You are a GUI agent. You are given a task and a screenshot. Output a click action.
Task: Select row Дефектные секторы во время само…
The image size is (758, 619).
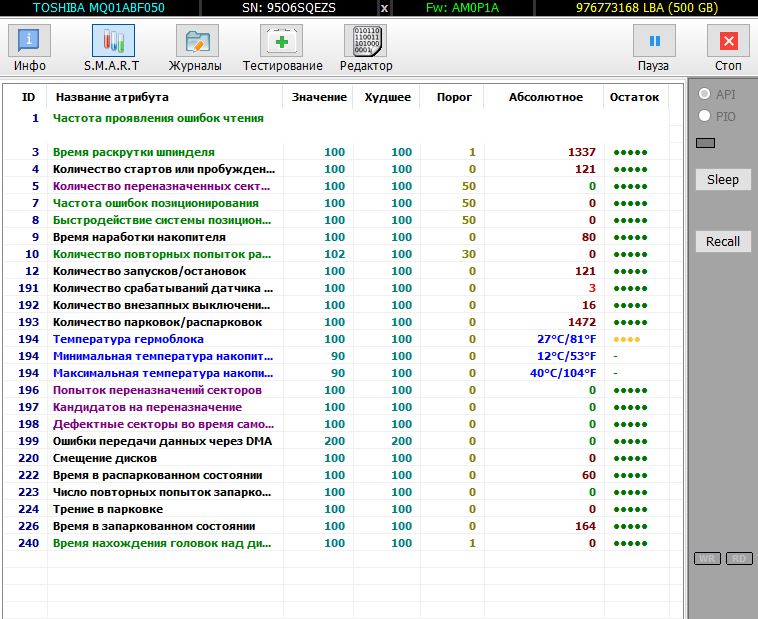click(336, 424)
